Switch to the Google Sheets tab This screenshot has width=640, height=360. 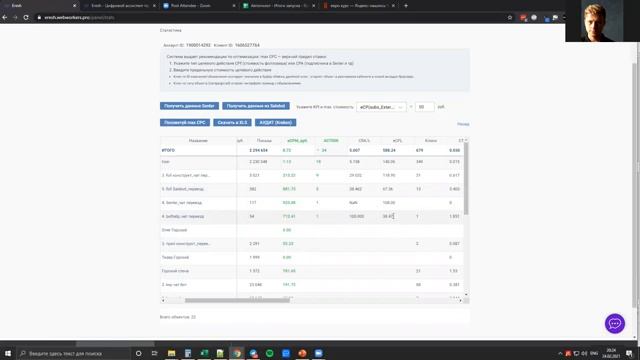click(278, 6)
